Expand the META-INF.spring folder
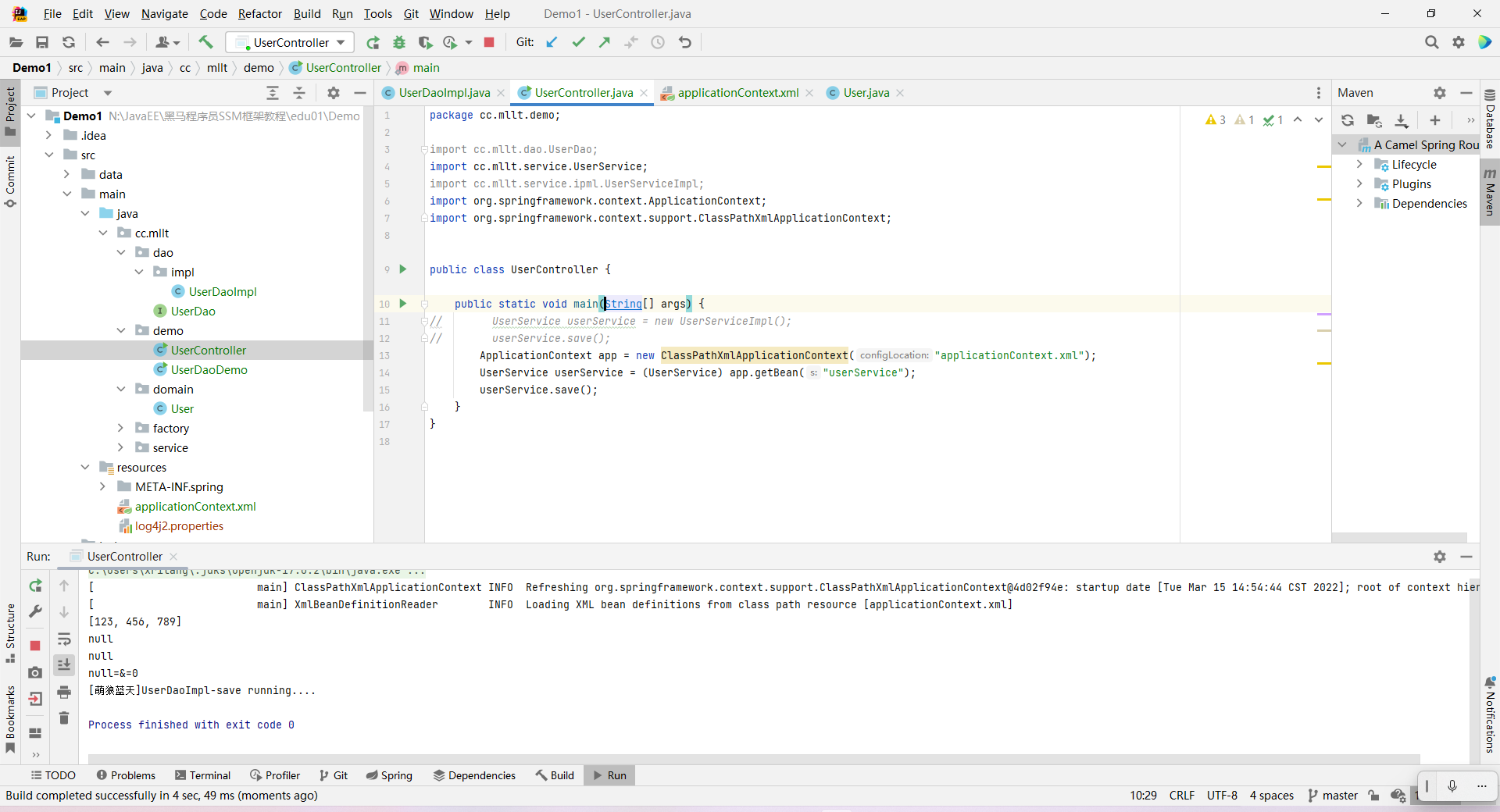The image size is (1500, 812). pos(102,486)
